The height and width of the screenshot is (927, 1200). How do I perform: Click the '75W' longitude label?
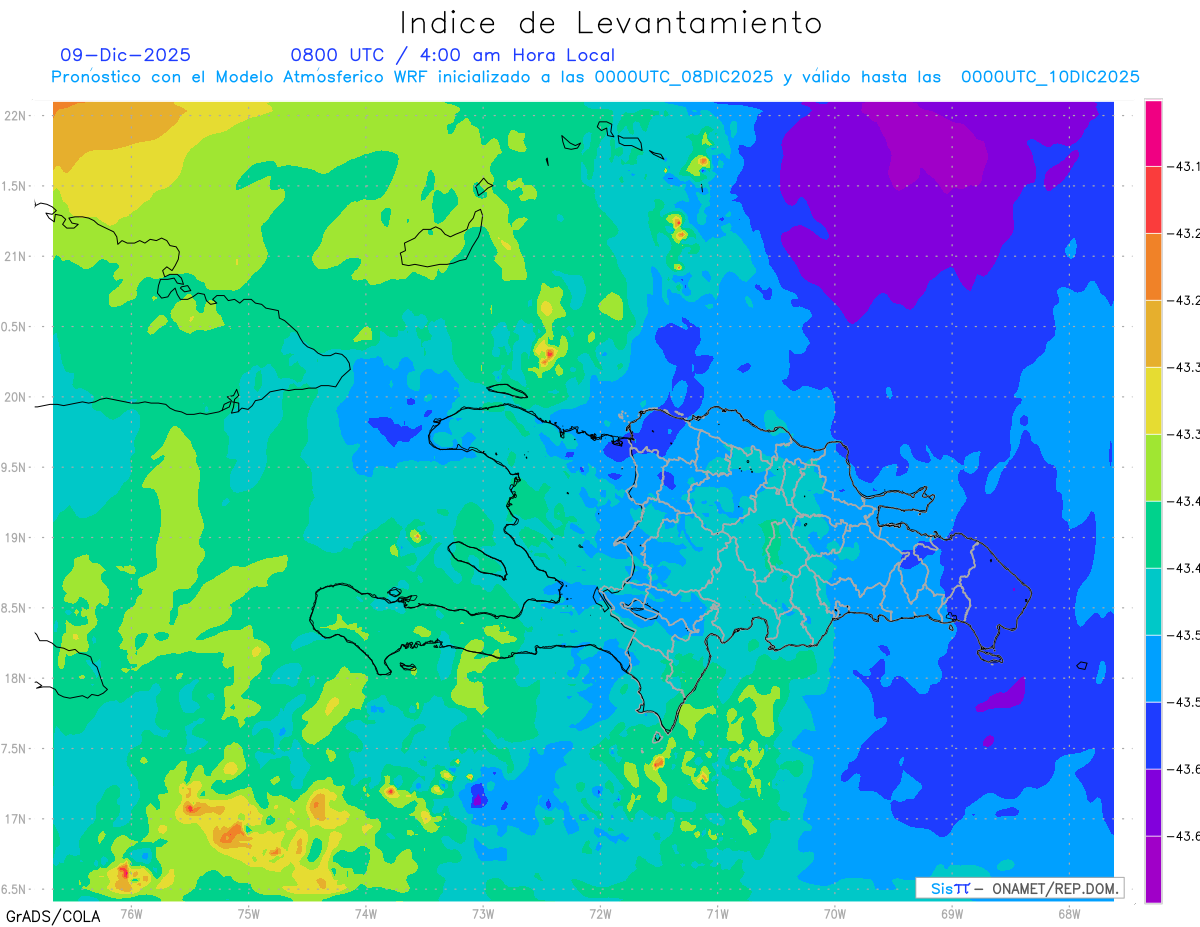coord(249,913)
